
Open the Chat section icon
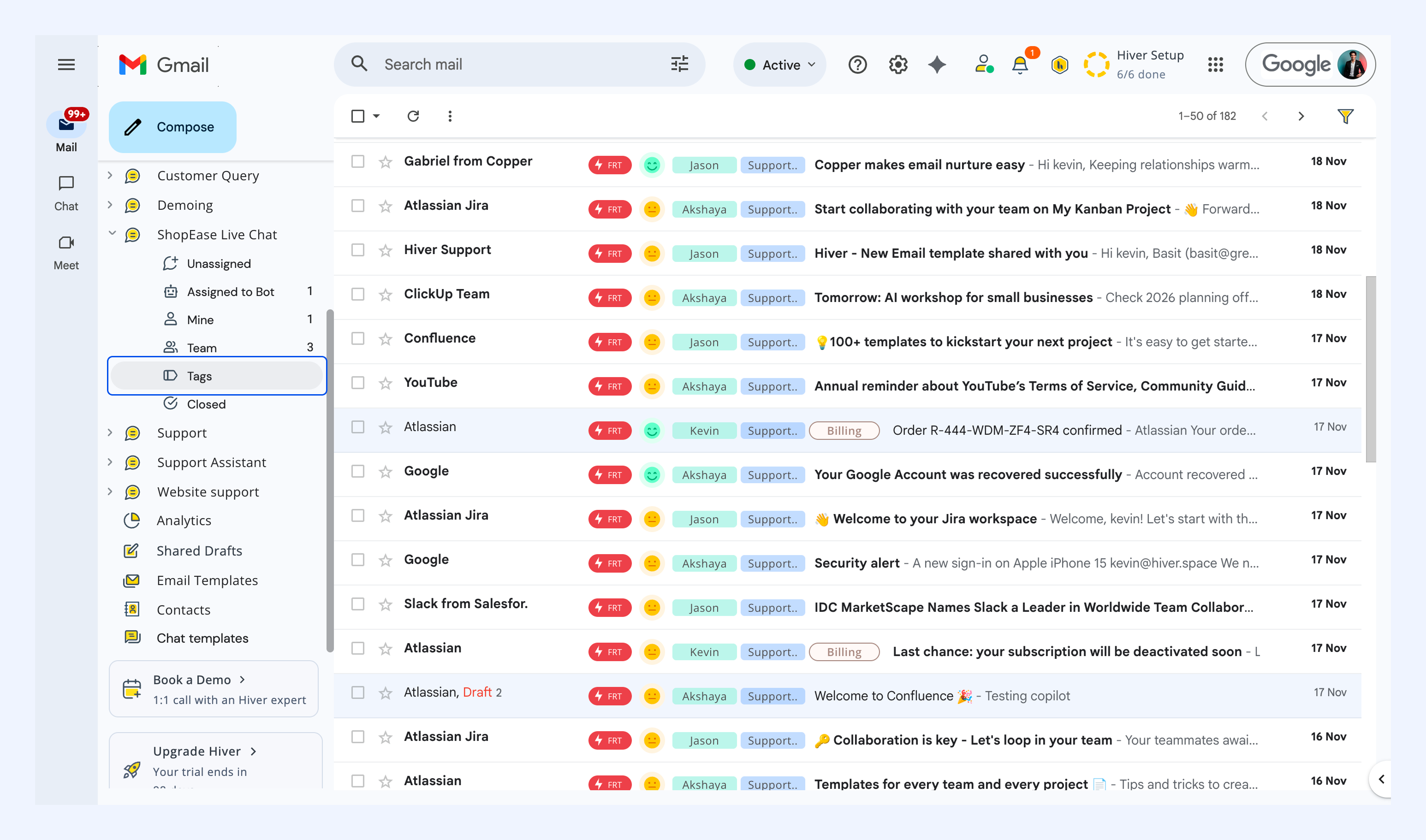66,183
